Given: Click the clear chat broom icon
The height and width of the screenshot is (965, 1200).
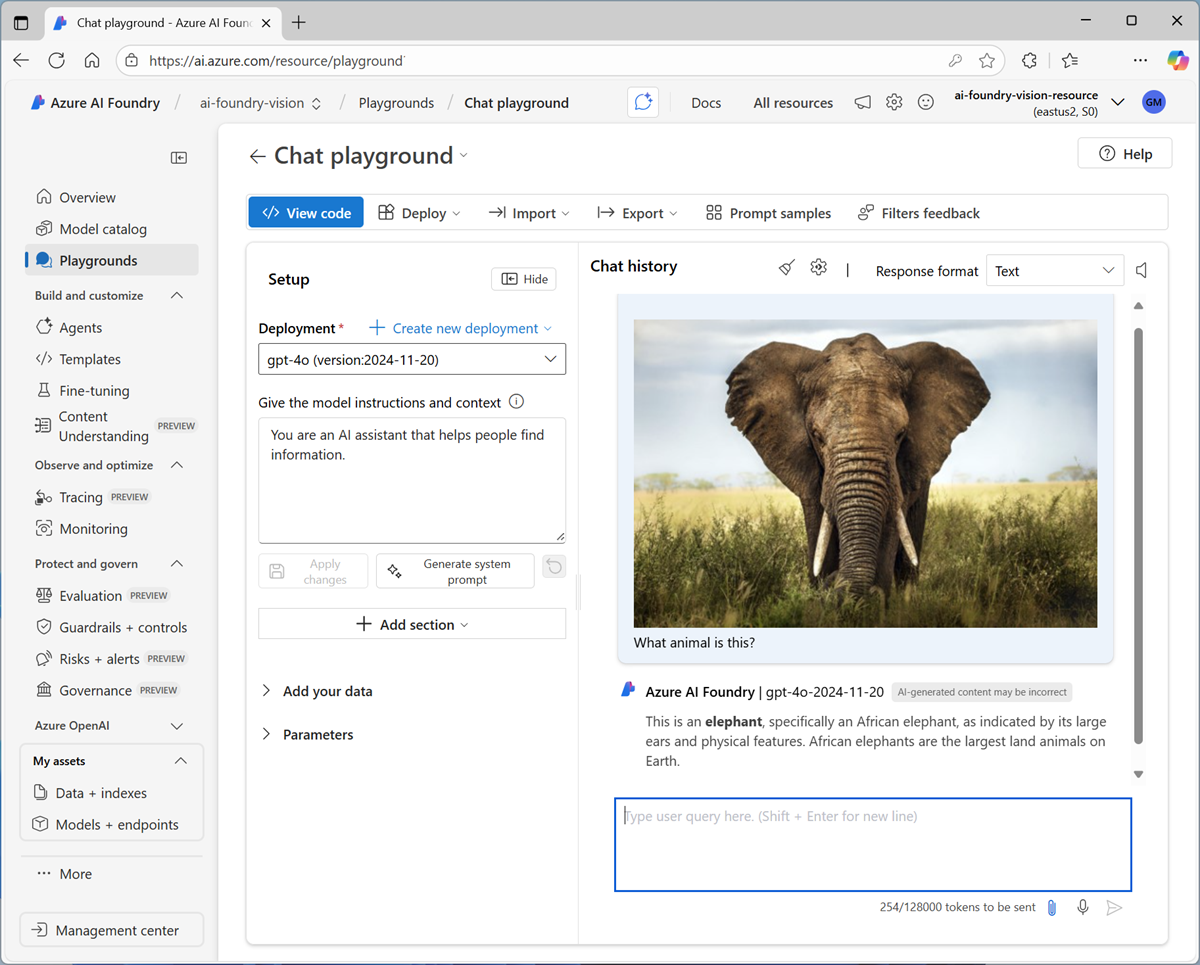Looking at the screenshot, I should click(787, 267).
